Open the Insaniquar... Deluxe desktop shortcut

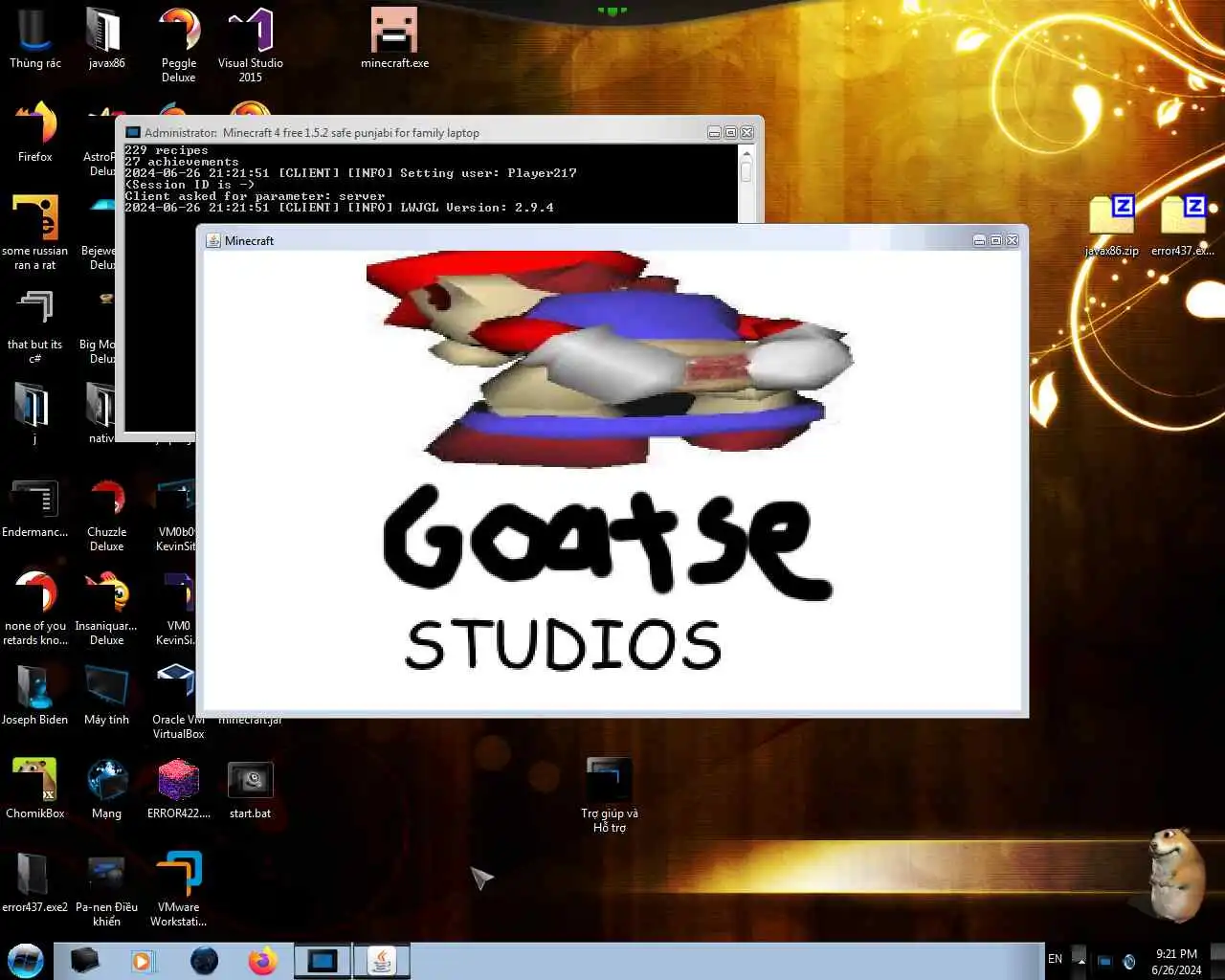(x=106, y=609)
